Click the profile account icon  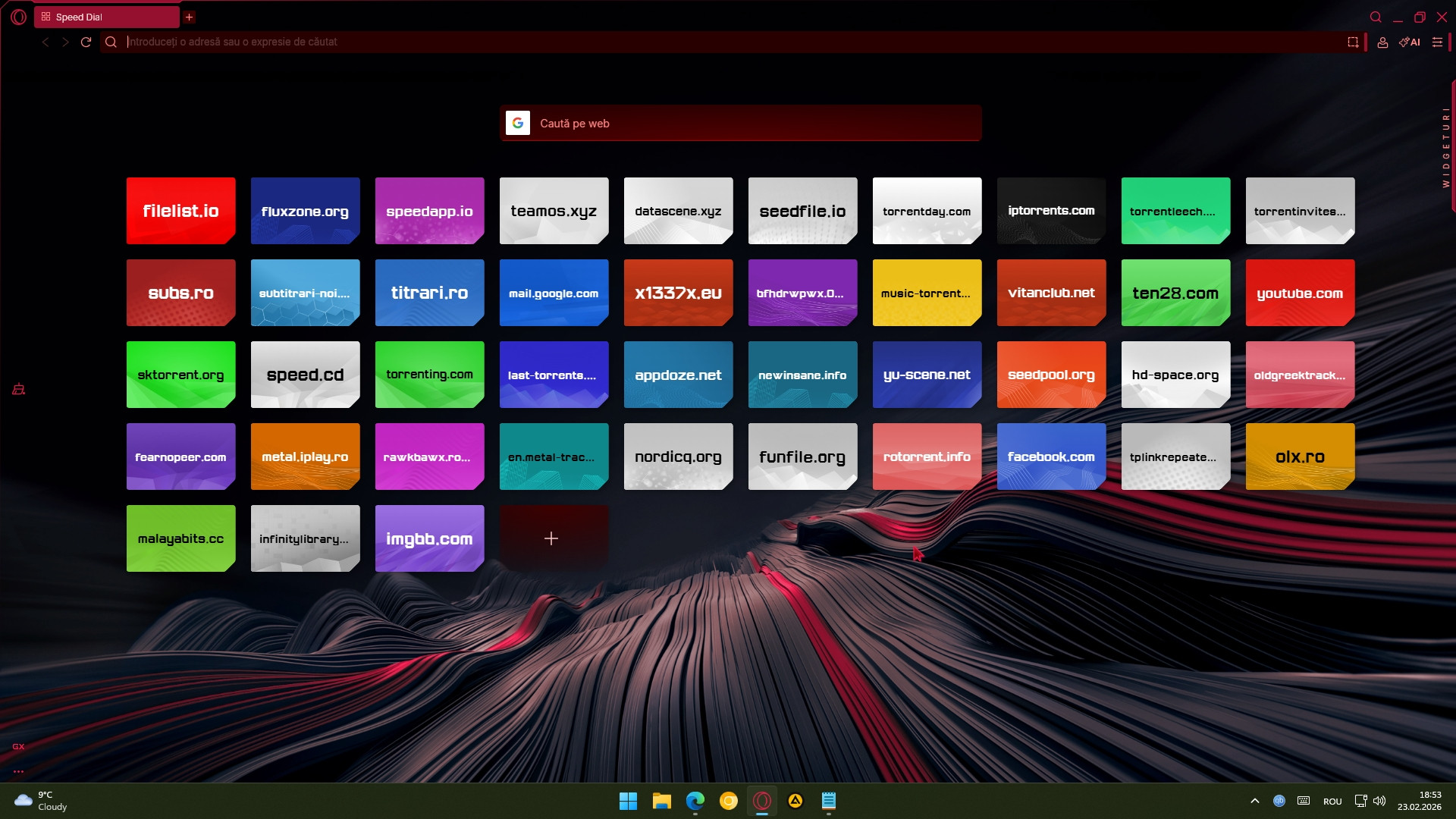tap(1382, 42)
